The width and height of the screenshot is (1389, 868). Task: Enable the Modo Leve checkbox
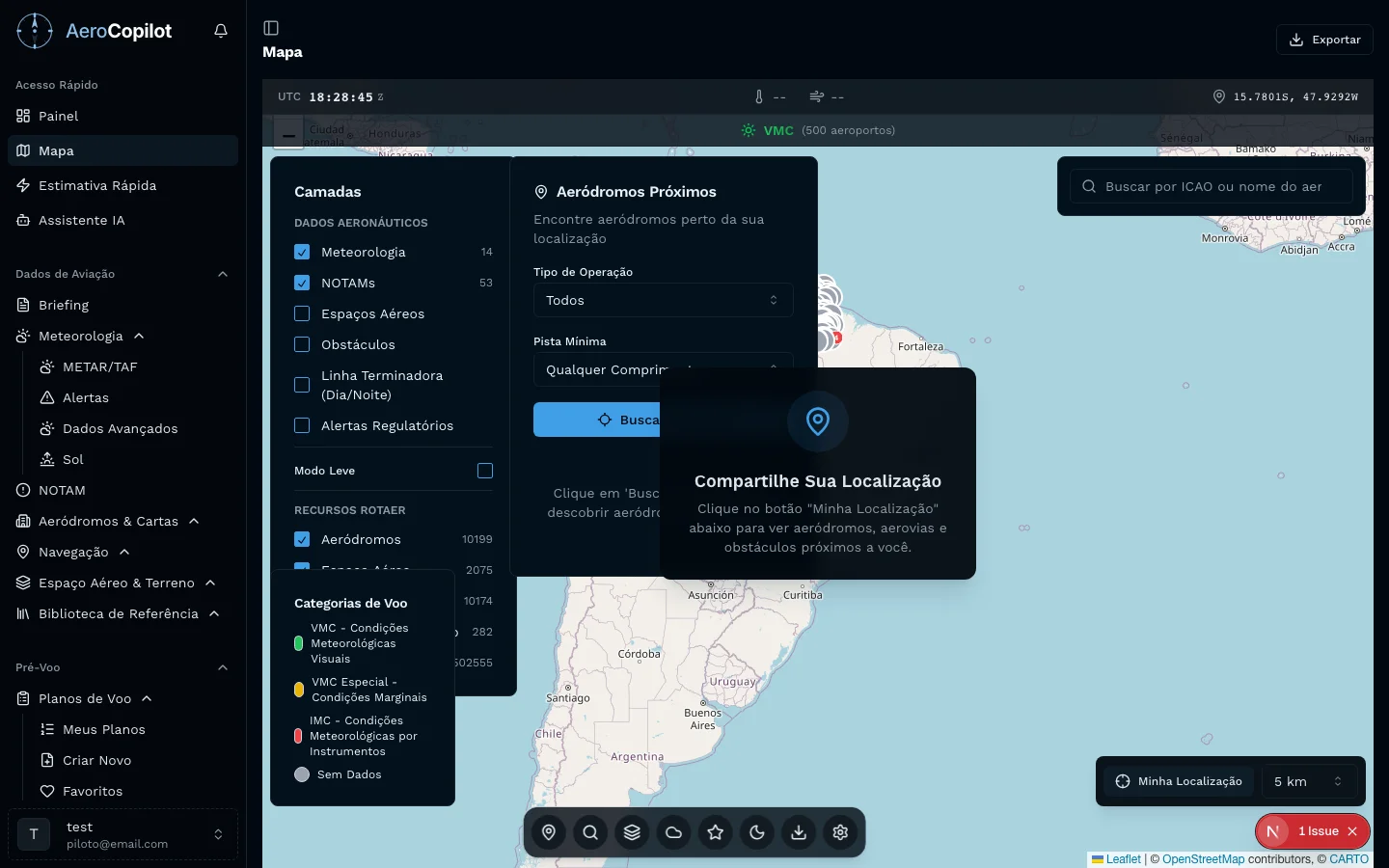click(x=485, y=471)
